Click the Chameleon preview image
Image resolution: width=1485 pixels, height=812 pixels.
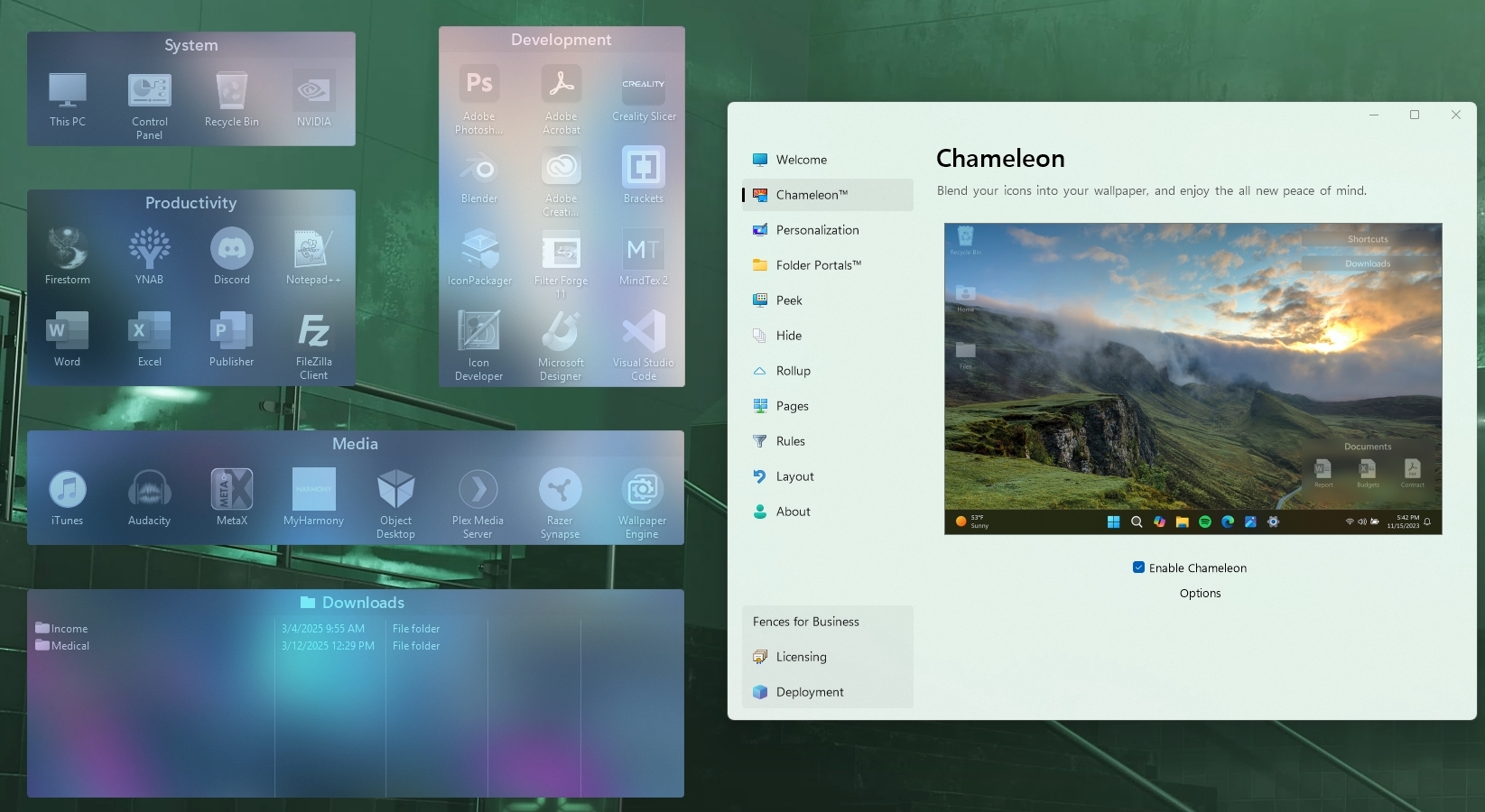coord(1193,379)
